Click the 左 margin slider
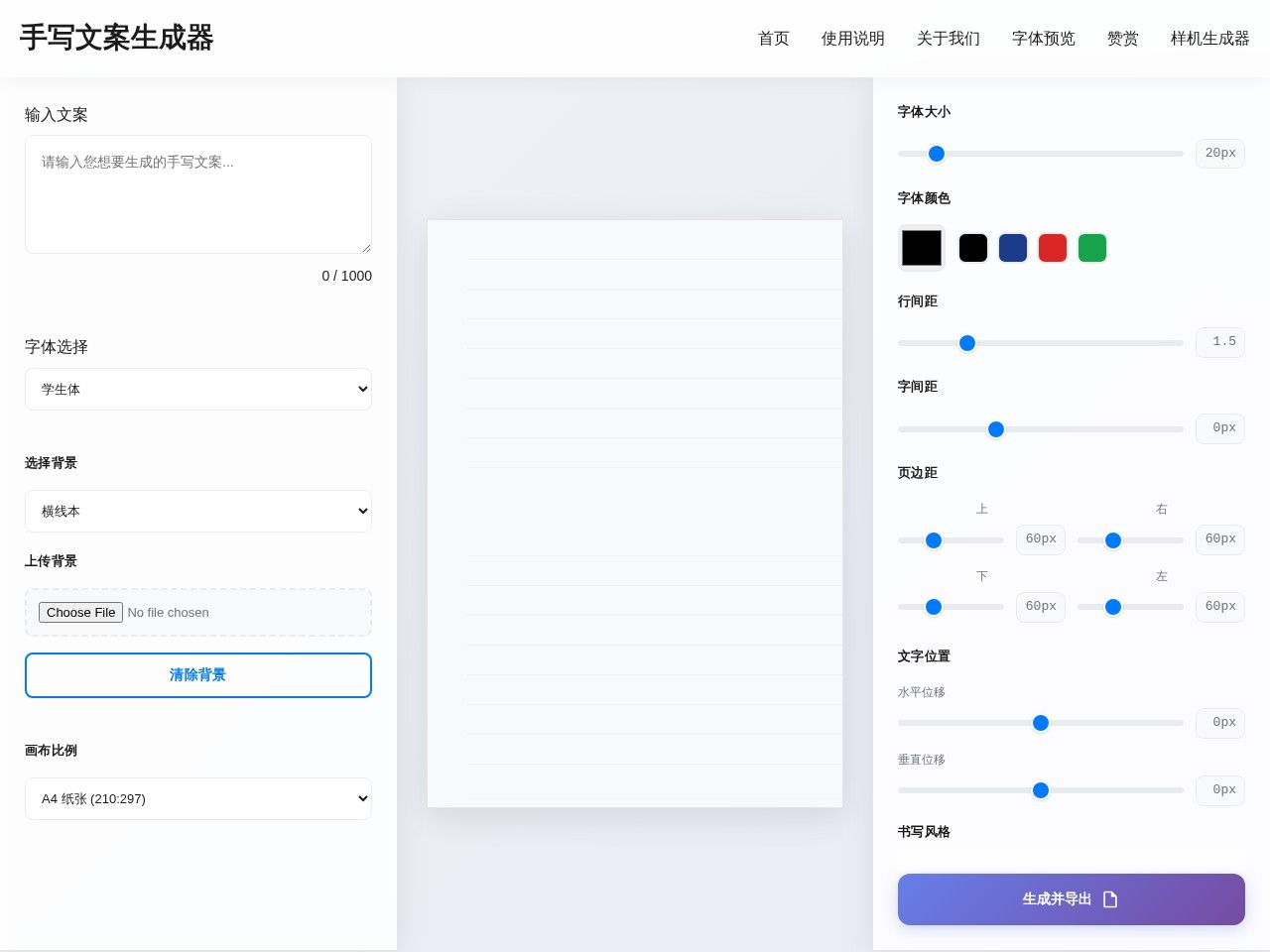This screenshot has width=1270, height=952. click(x=1130, y=607)
